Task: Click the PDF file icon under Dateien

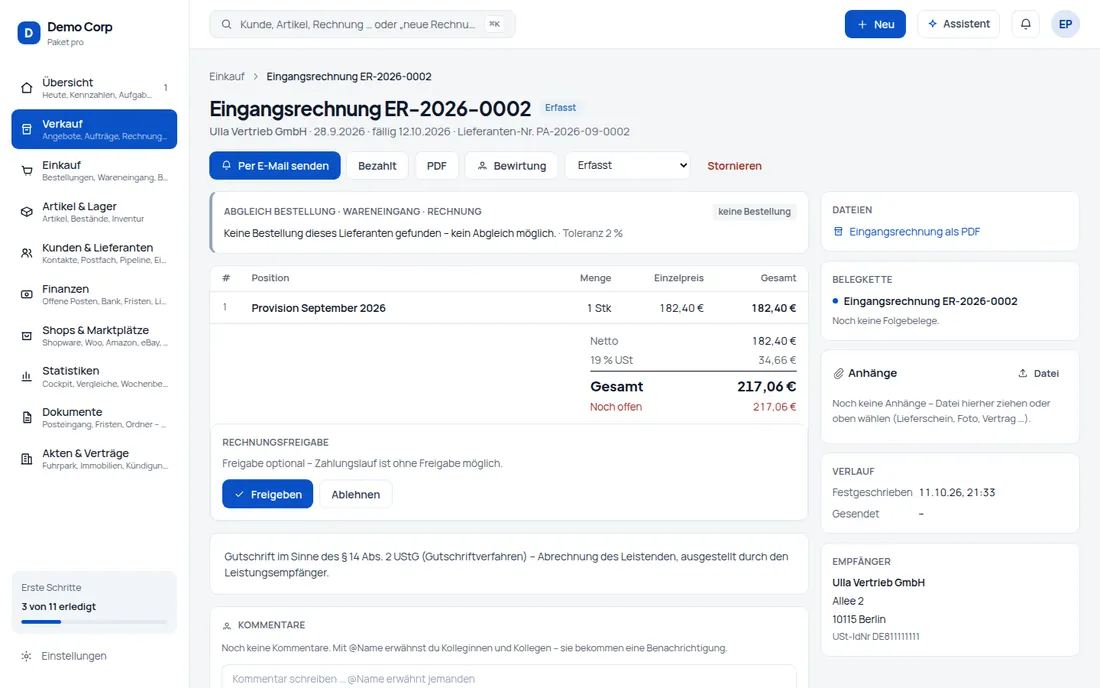Action: tap(838, 231)
